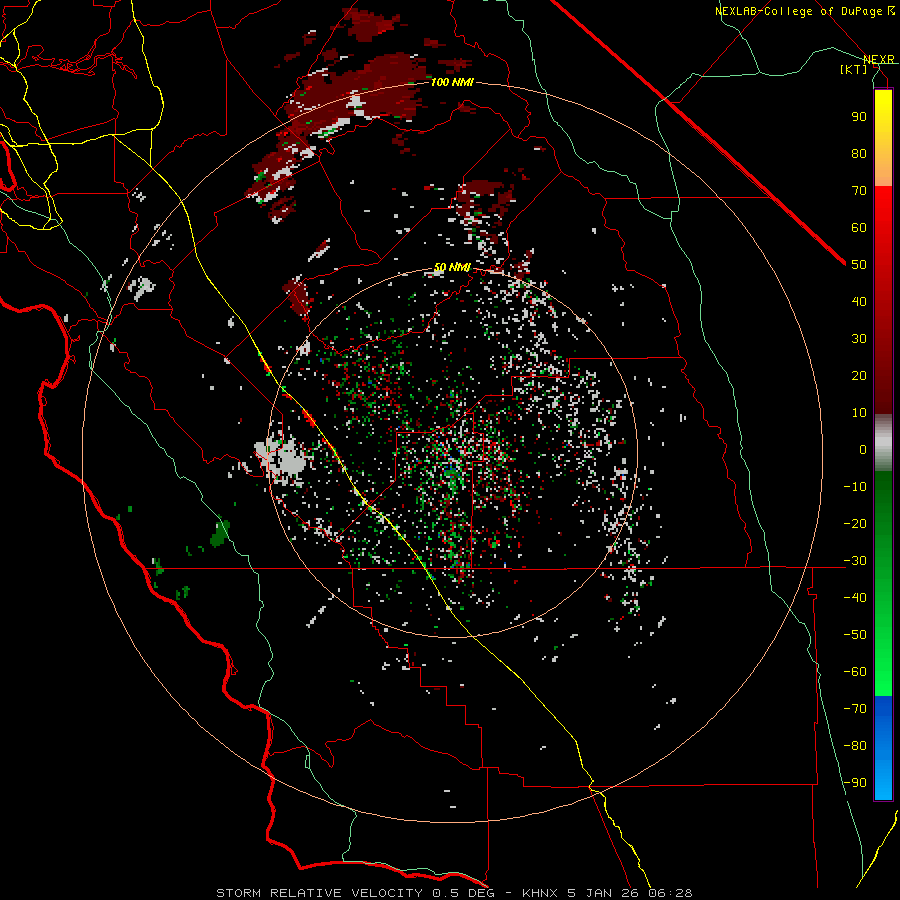Image resolution: width=900 pixels, height=900 pixels.
Task: Click the '70' value on the velocity scale
Action: pyautogui.click(x=859, y=191)
